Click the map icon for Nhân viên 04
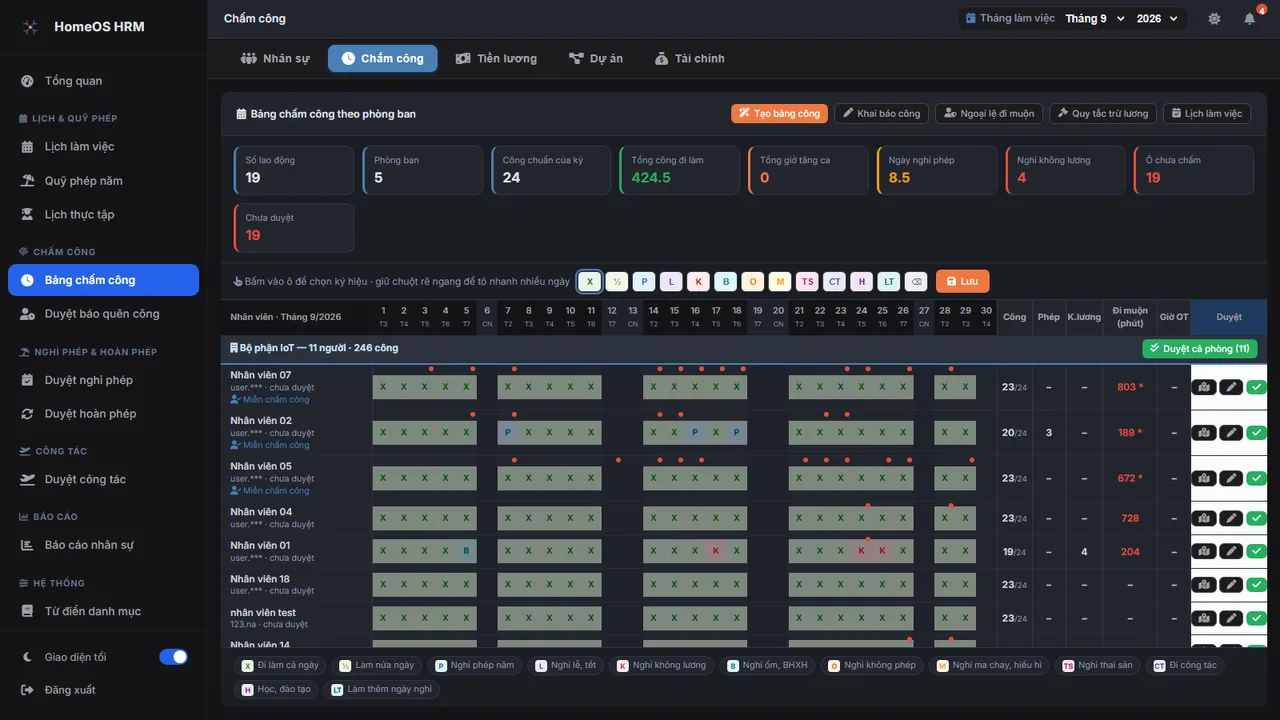 tap(1204, 518)
